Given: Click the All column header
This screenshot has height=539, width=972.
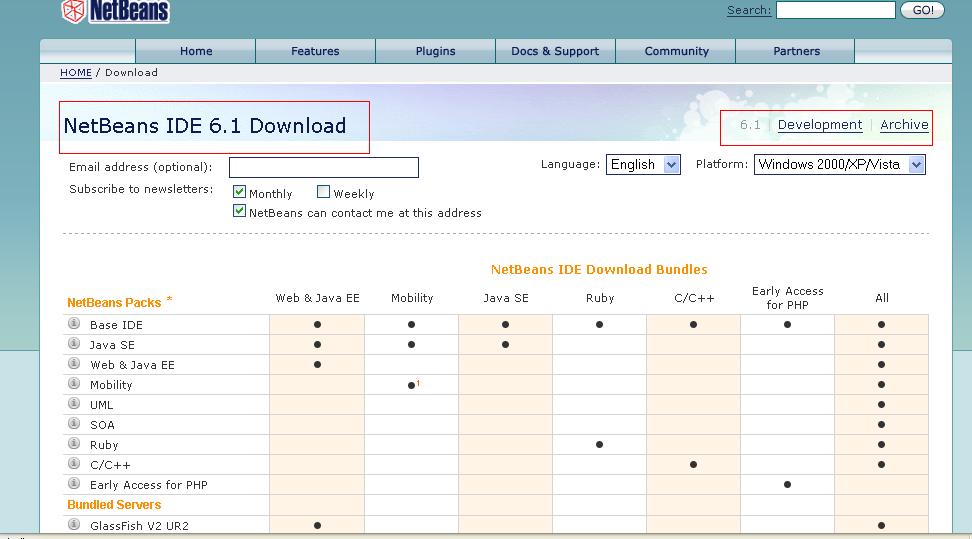Looking at the screenshot, I should click(881, 298).
